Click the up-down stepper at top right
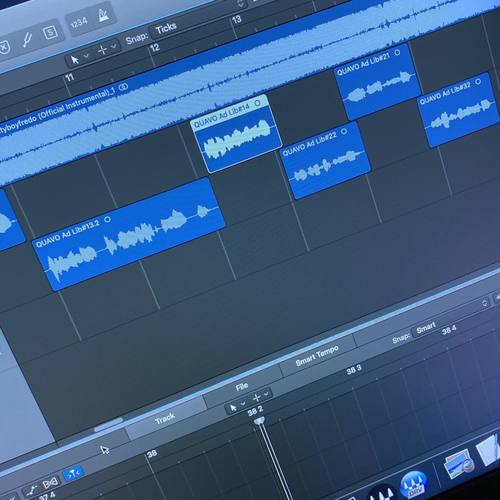The width and height of the screenshot is (500, 500). [x=240, y=3]
